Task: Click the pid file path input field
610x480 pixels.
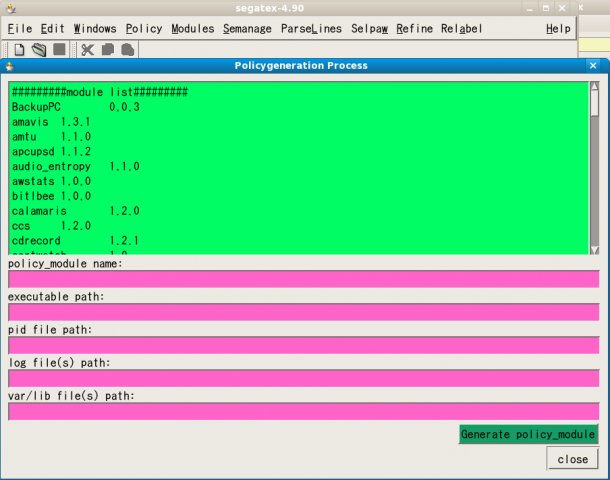Action: pos(303,345)
